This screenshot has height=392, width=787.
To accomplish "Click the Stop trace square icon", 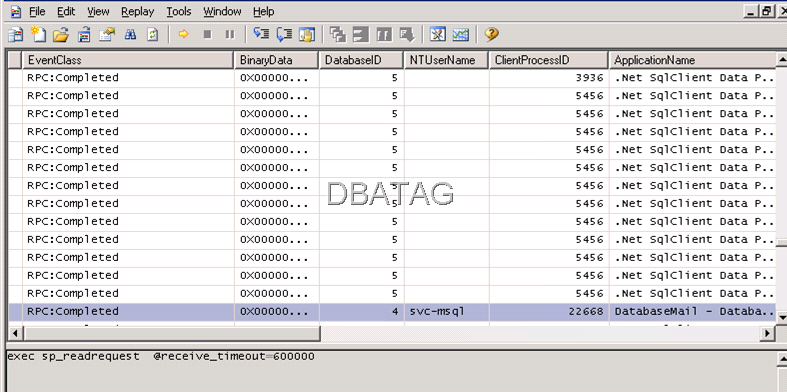I will click(x=207, y=35).
